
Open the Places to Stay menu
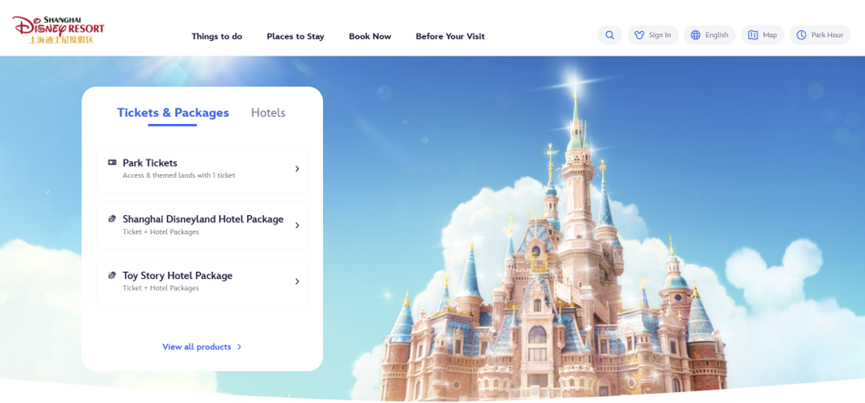pyautogui.click(x=296, y=36)
